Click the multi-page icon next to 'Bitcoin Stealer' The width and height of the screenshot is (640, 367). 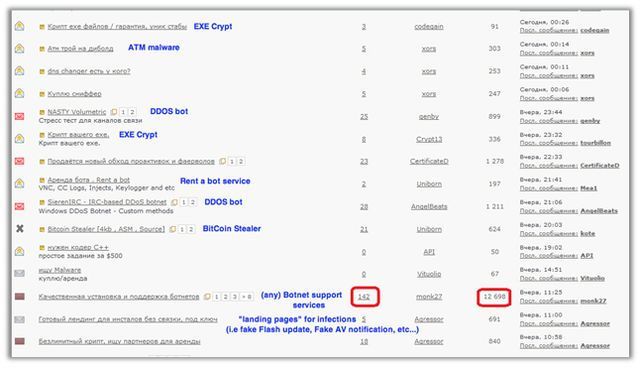[x=173, y=229]
